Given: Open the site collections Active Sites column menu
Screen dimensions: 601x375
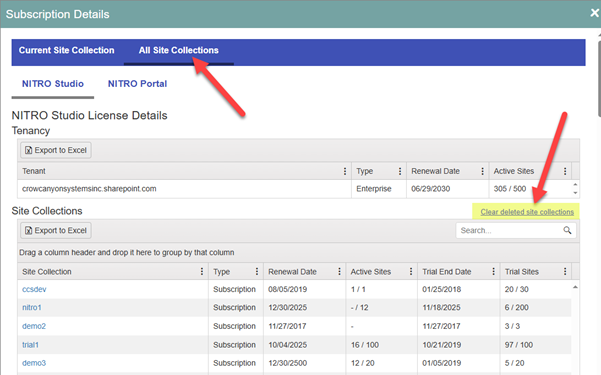Looking at the screenshot, I should tap(411, 271).
